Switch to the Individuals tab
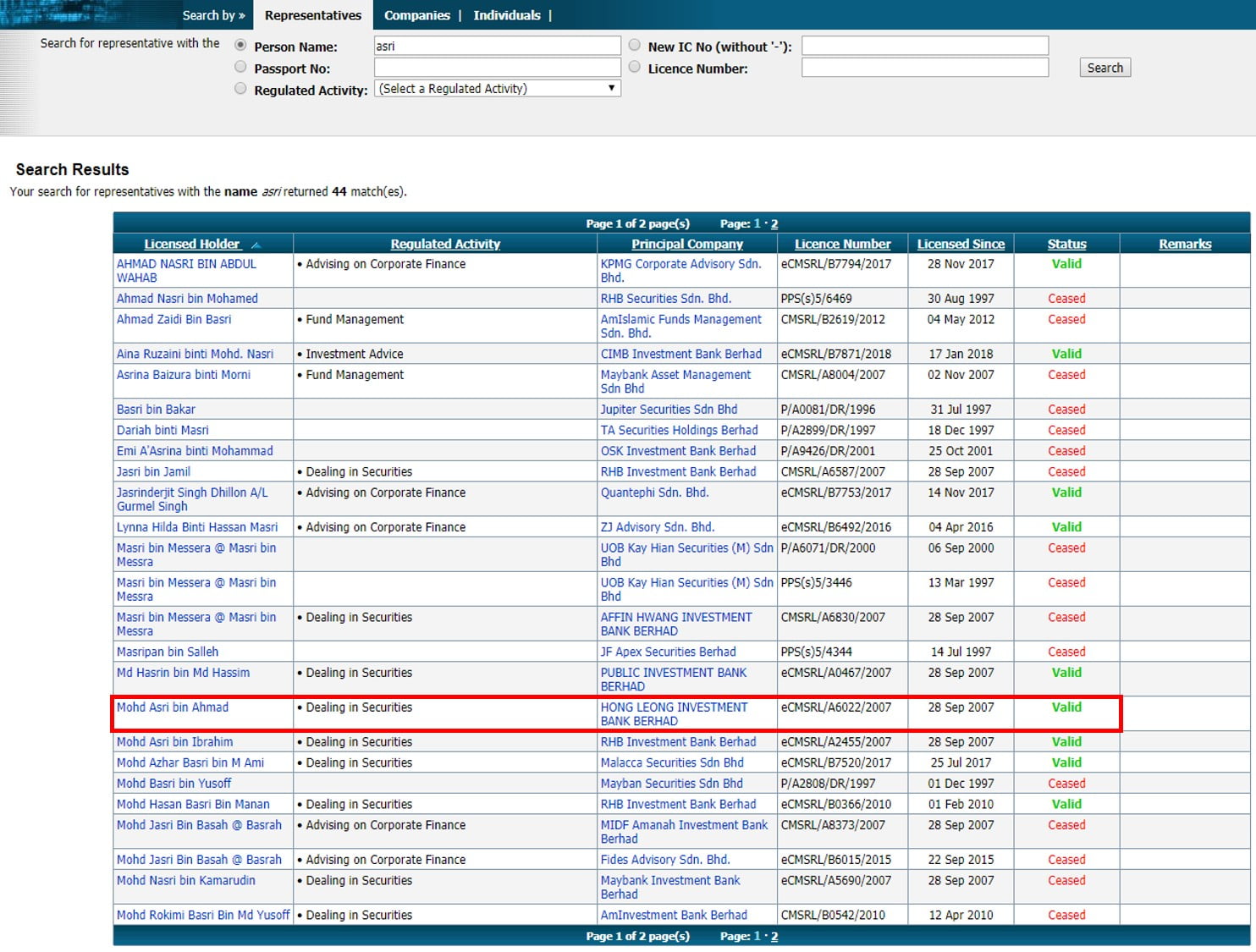The image size is (1256, 952). point(506,15)
